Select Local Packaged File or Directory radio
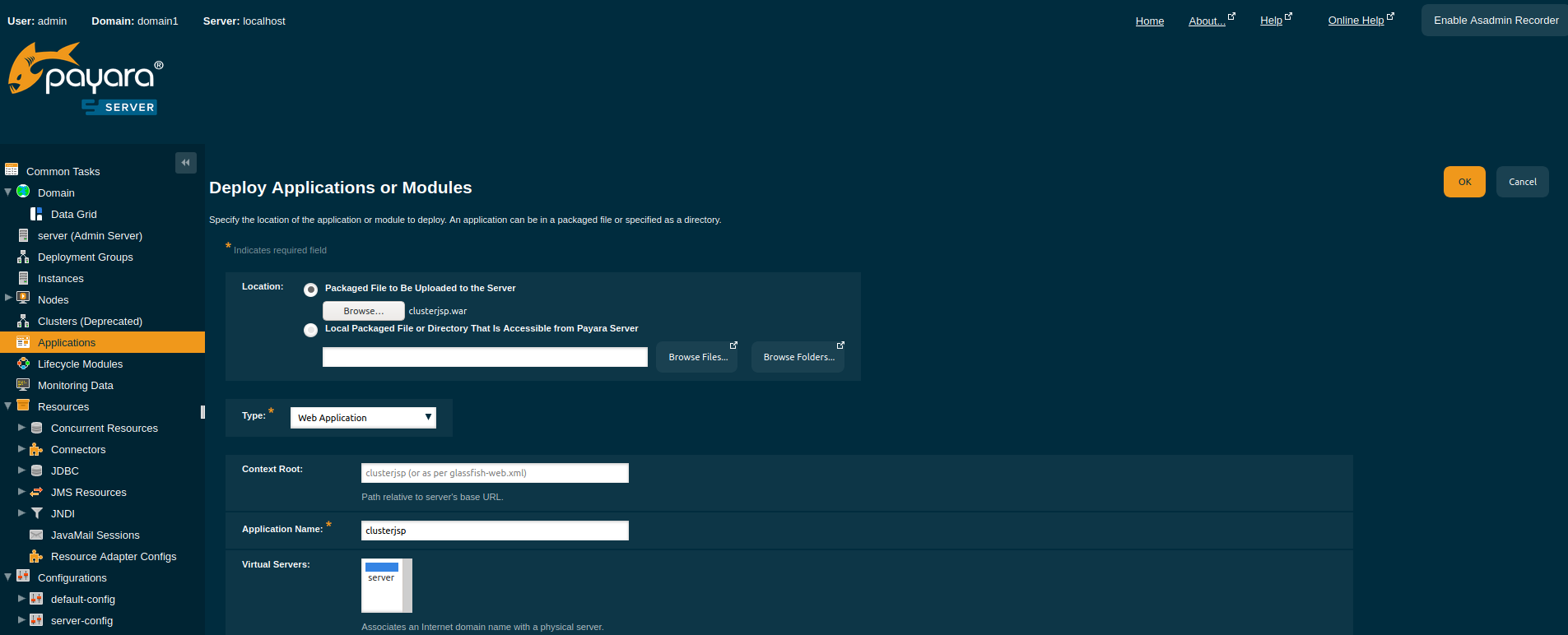 (x=310, y=330)
